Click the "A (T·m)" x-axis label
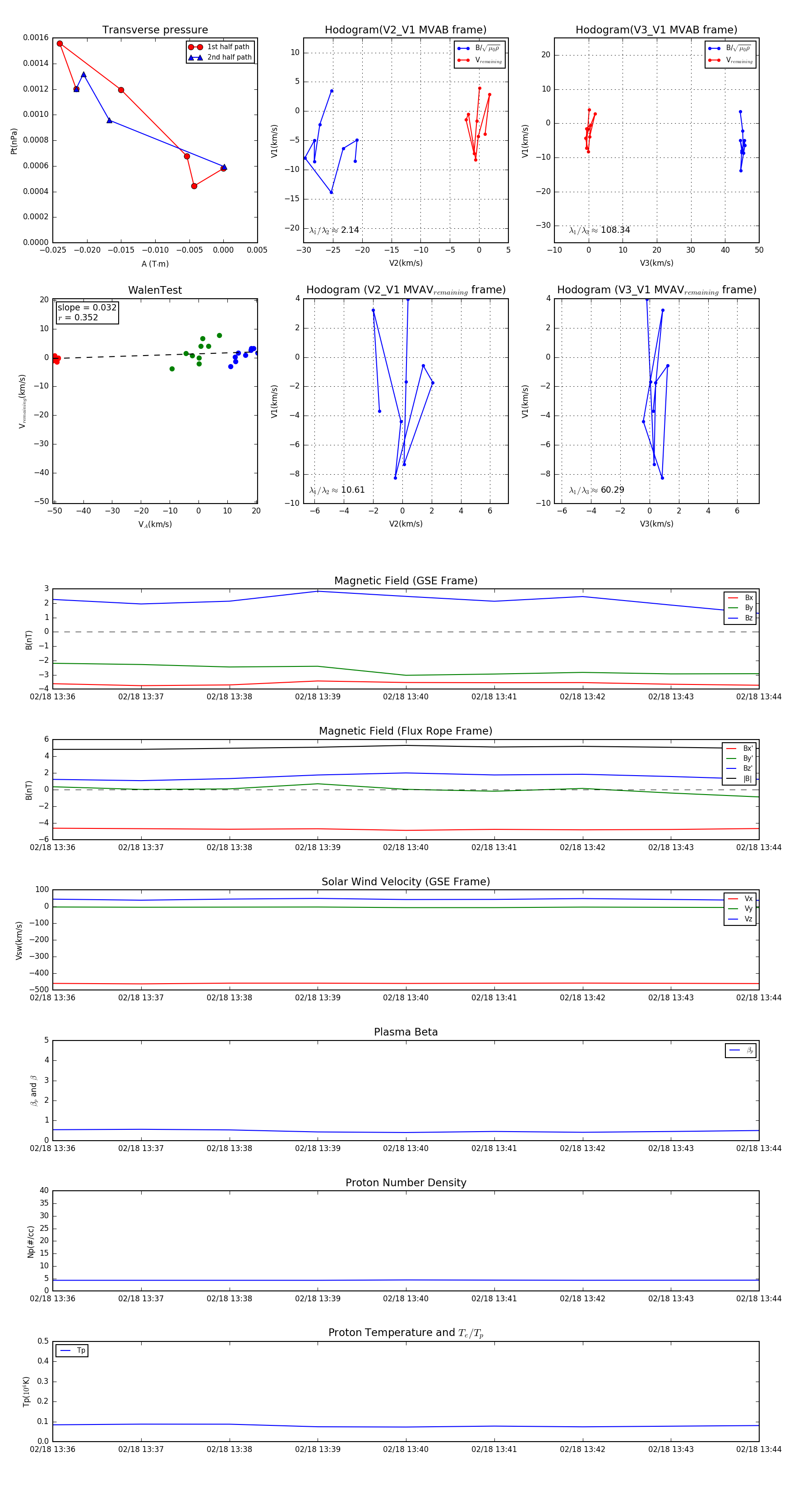 point(155,264)
